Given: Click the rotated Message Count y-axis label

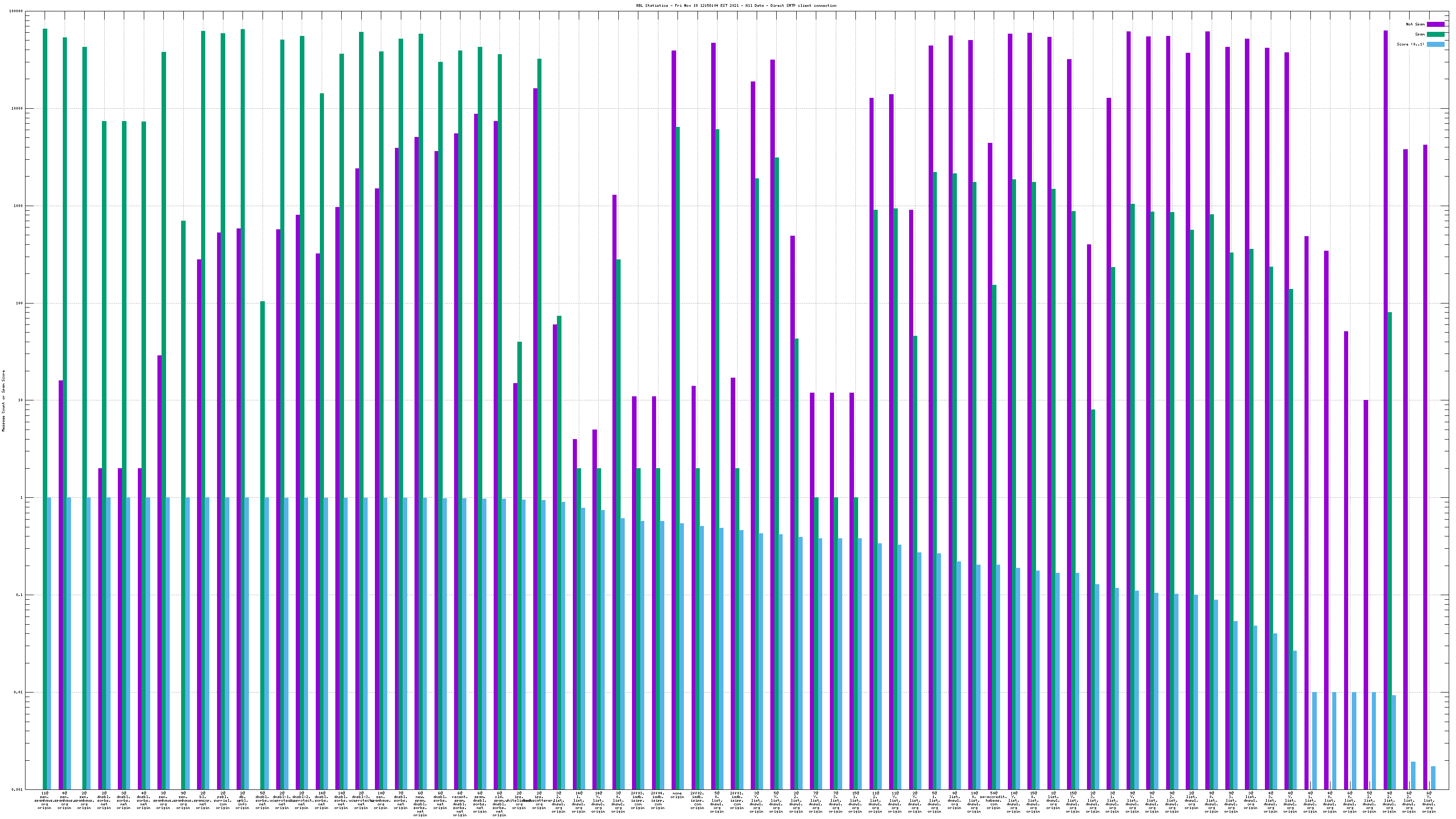Looking at the screenshot, I should click(3, 401).
